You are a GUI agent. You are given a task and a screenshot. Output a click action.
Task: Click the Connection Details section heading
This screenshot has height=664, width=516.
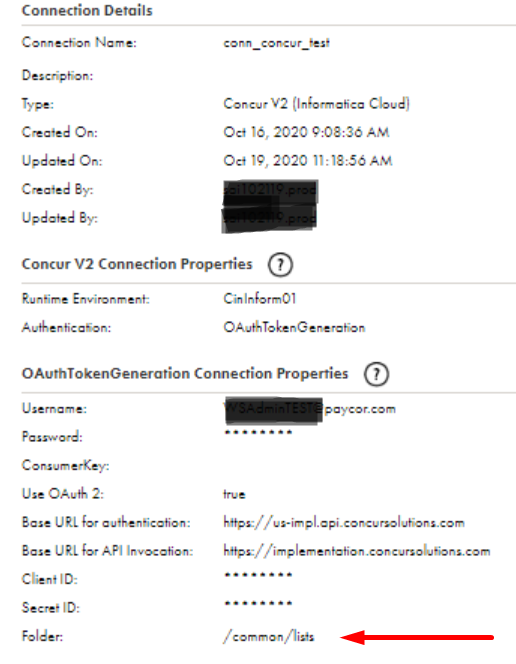87,11
